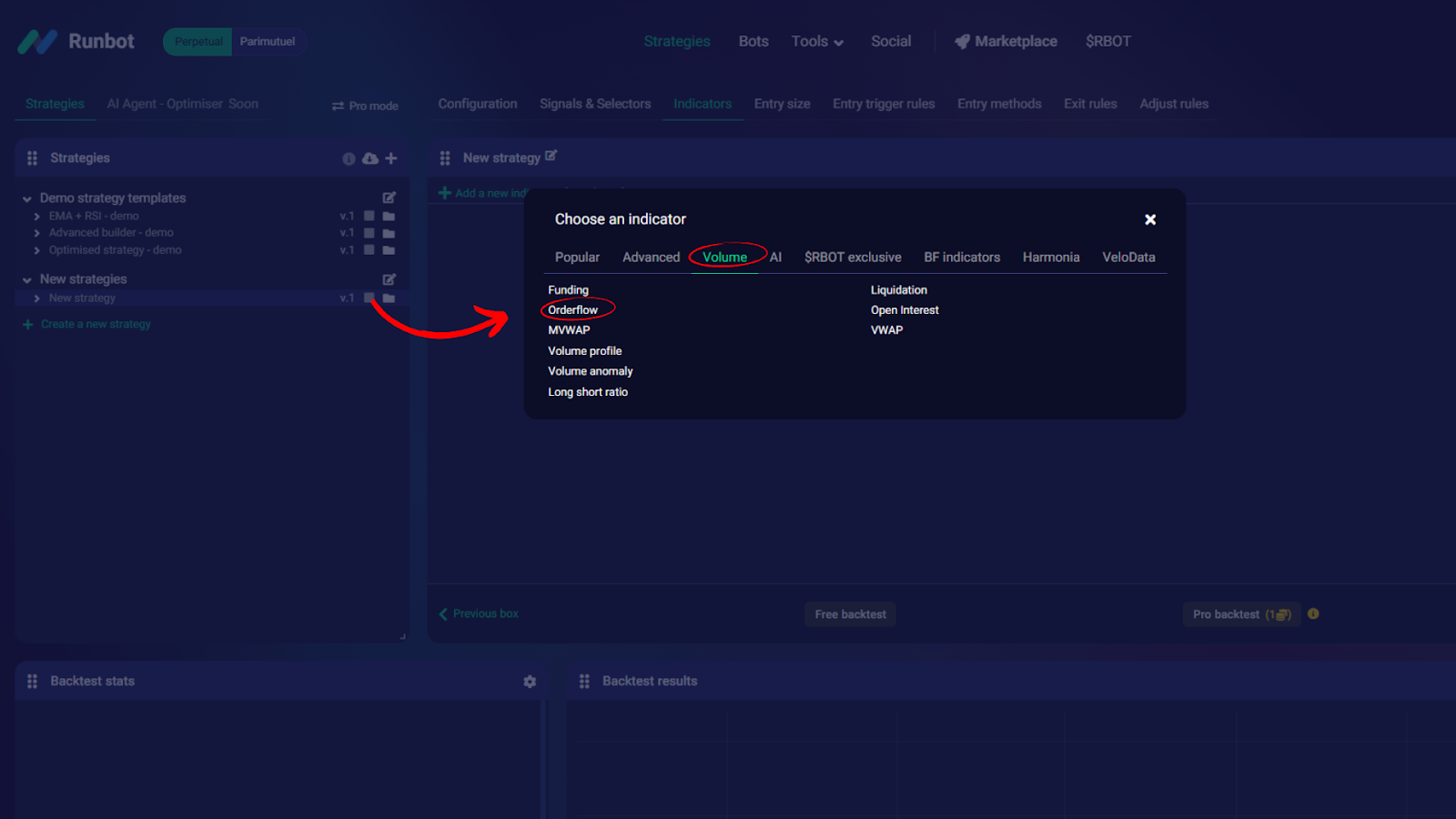Click the plus icon in Strategies header
Viewport: 1456px width, 819px height.
coord(391,158)
